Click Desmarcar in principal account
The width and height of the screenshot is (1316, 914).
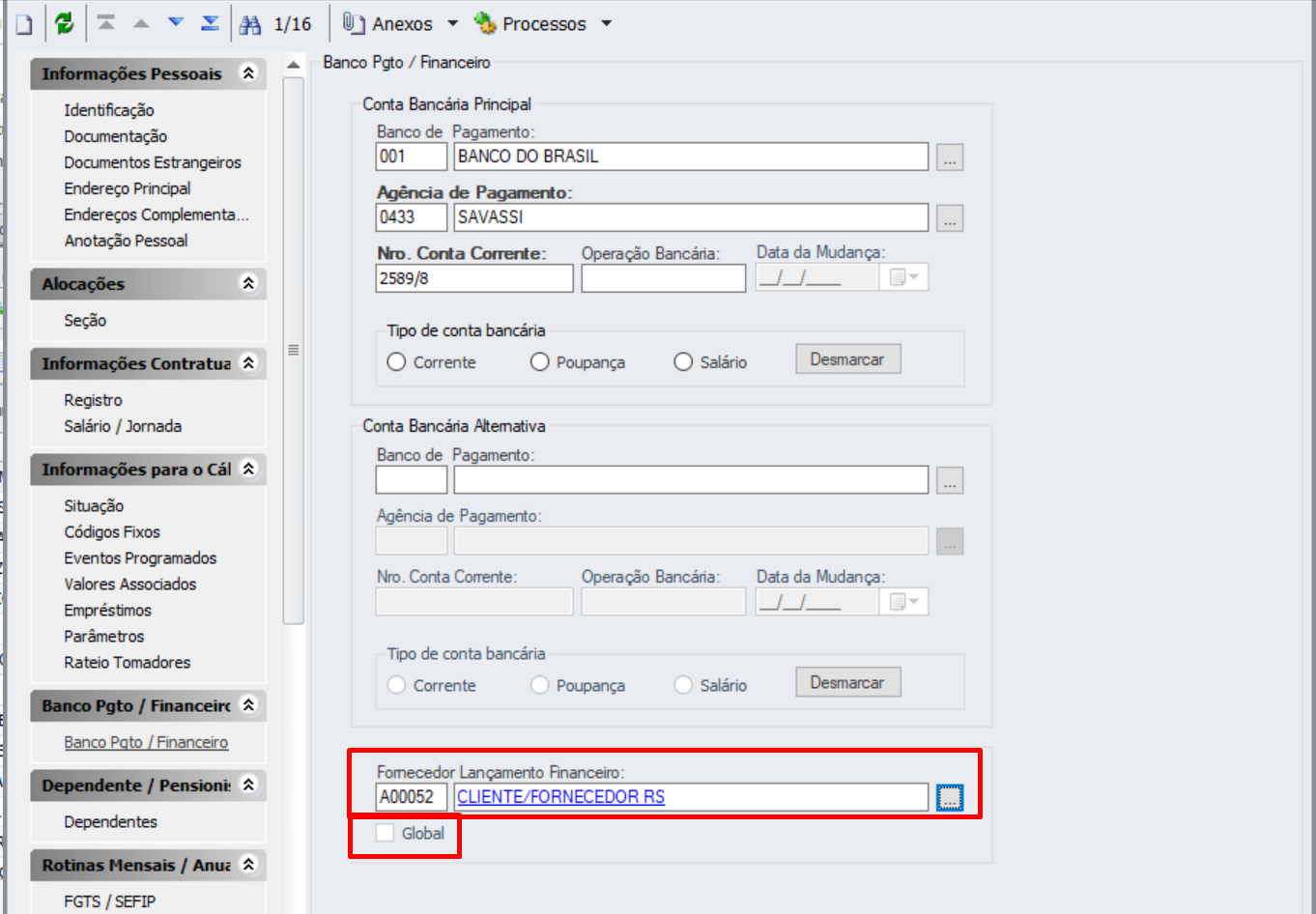pyautogui.click(x=847, y=359)
